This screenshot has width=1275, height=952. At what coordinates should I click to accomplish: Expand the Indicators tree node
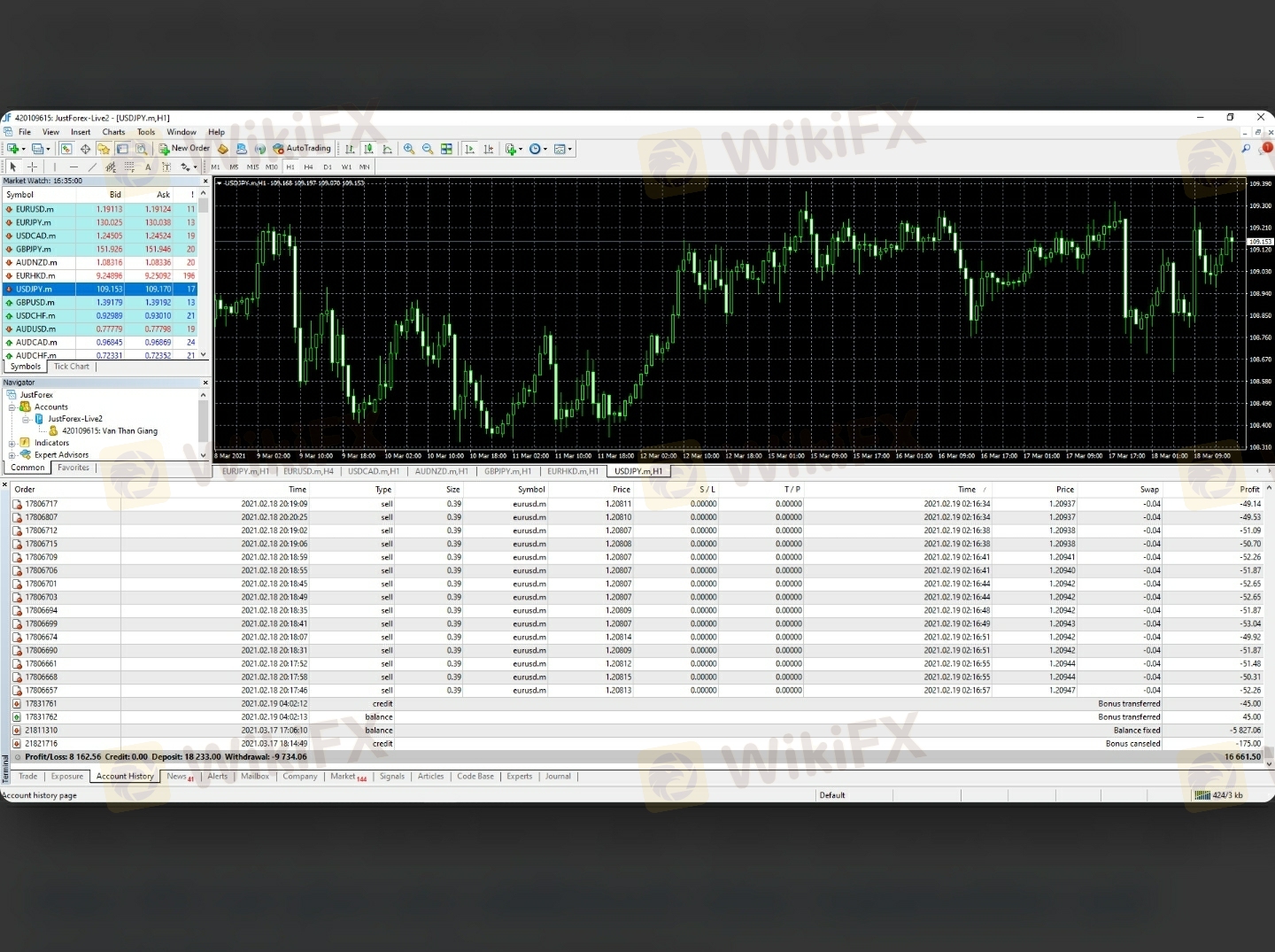pyautogui.click(x=12, y=443)
